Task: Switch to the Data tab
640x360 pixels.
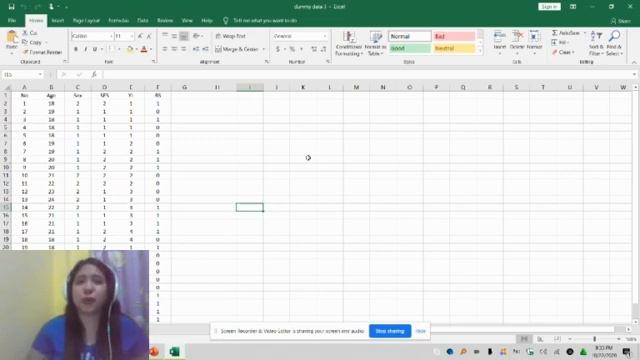Action: (142, 20)
